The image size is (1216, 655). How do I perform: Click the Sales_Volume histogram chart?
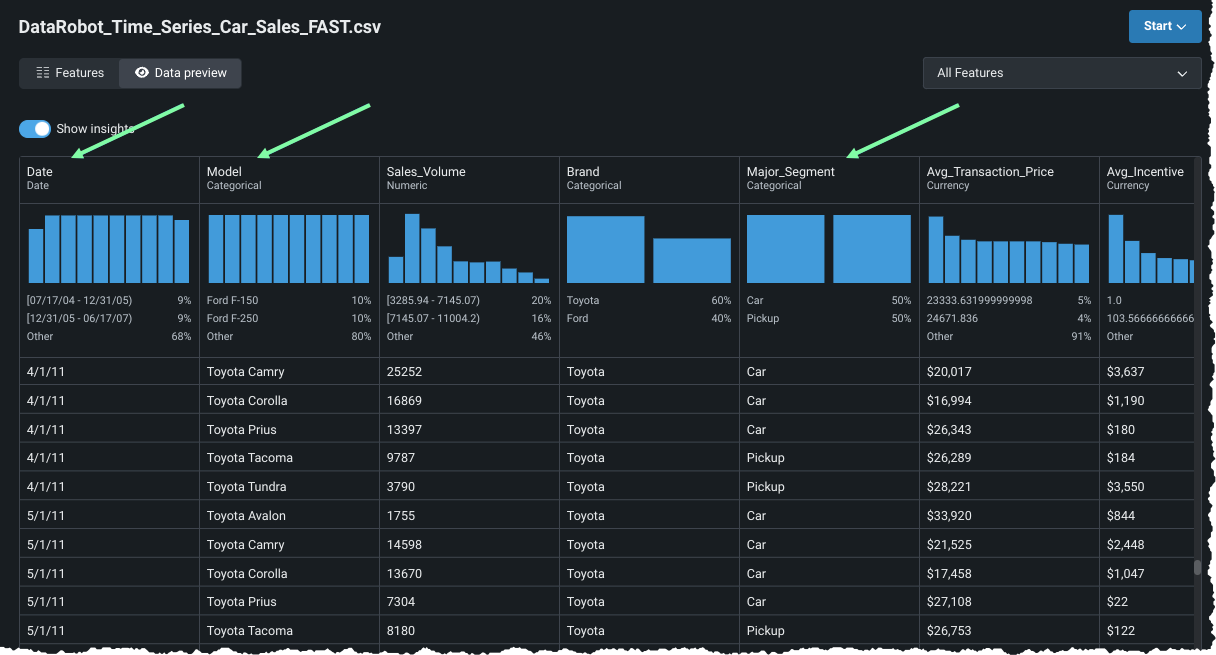pyautogui.click(x=468, y=249)
